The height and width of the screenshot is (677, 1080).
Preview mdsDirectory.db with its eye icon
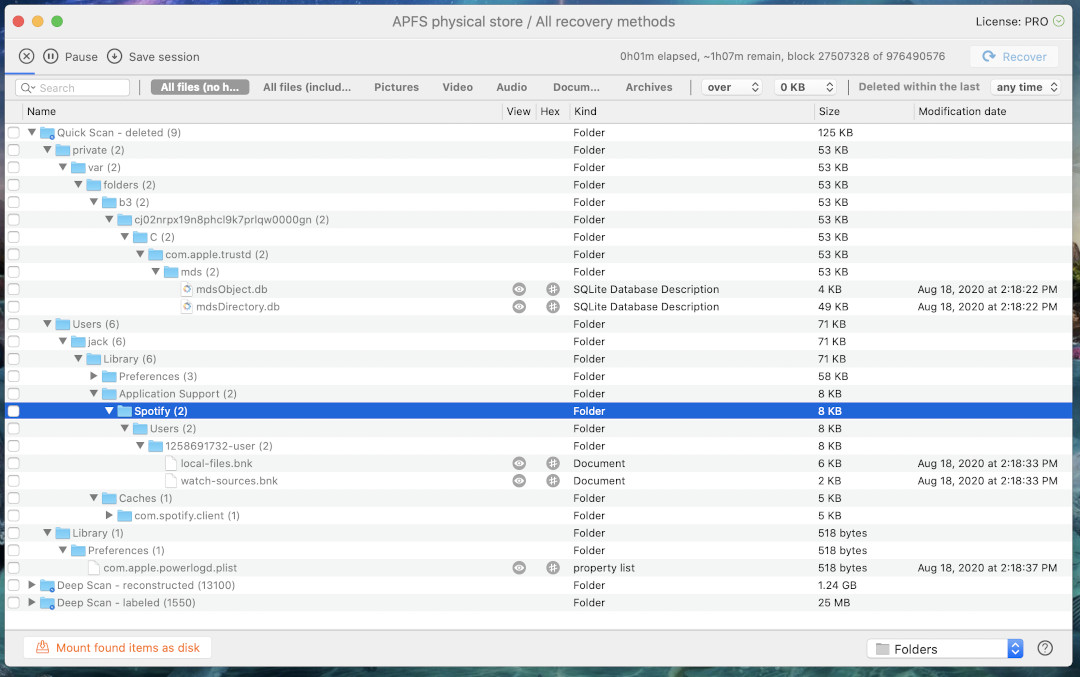coord(519,306)
